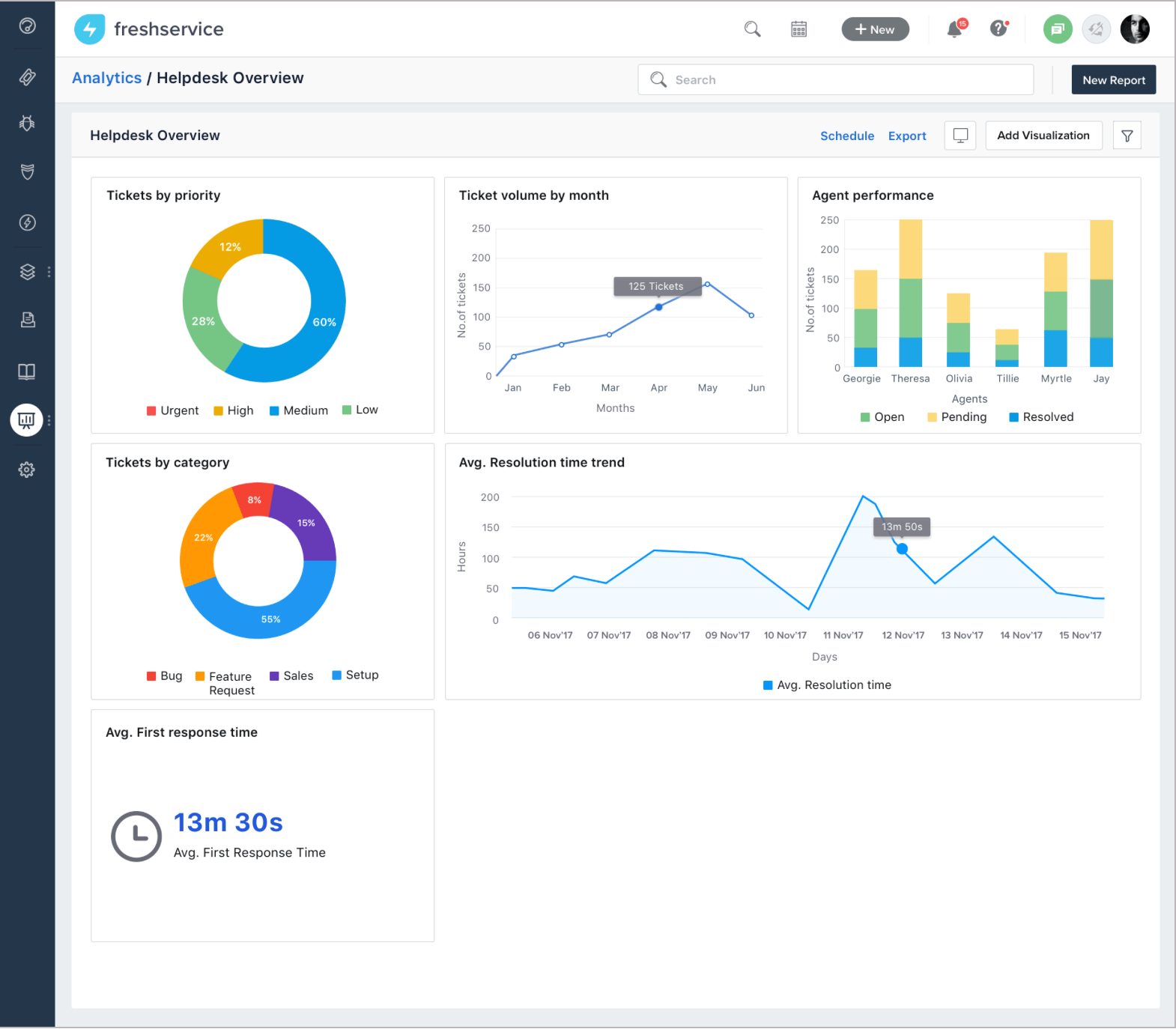This screenshot has height=1029, width=1176.
Task: Open the green chat icon
Action: (x=1058, y=29)
